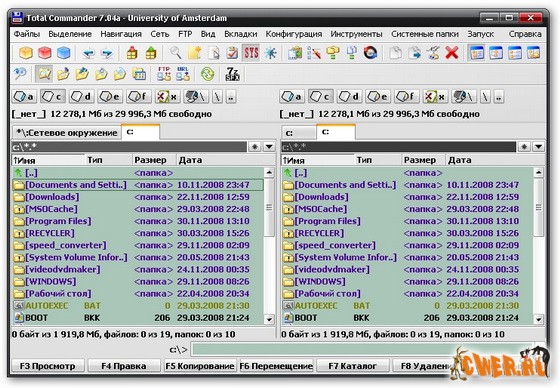Expand right panel directory history dropdown
Image resolution: width=560 pixels, height=388 pixels.
click(539, 146)
